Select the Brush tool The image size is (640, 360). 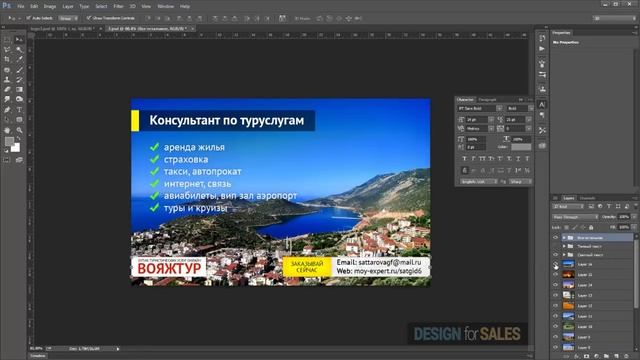click(19, 70)
